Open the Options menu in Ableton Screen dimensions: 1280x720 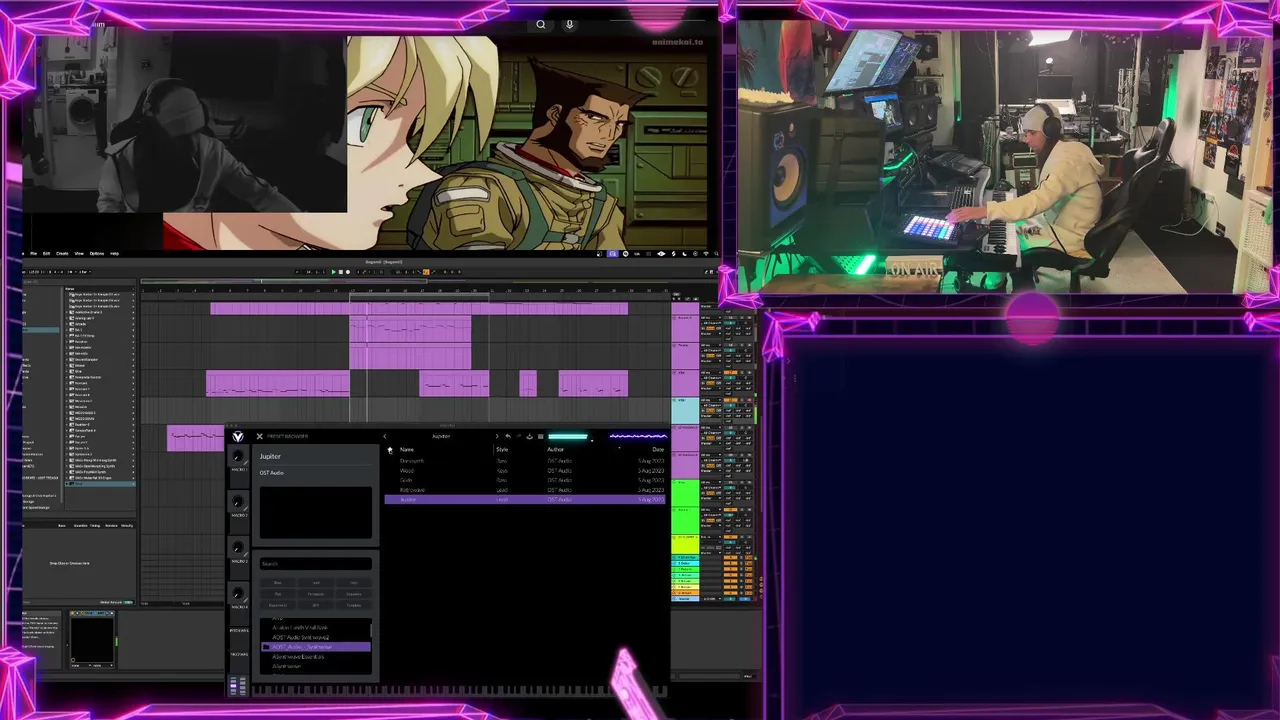coord(97,254)
